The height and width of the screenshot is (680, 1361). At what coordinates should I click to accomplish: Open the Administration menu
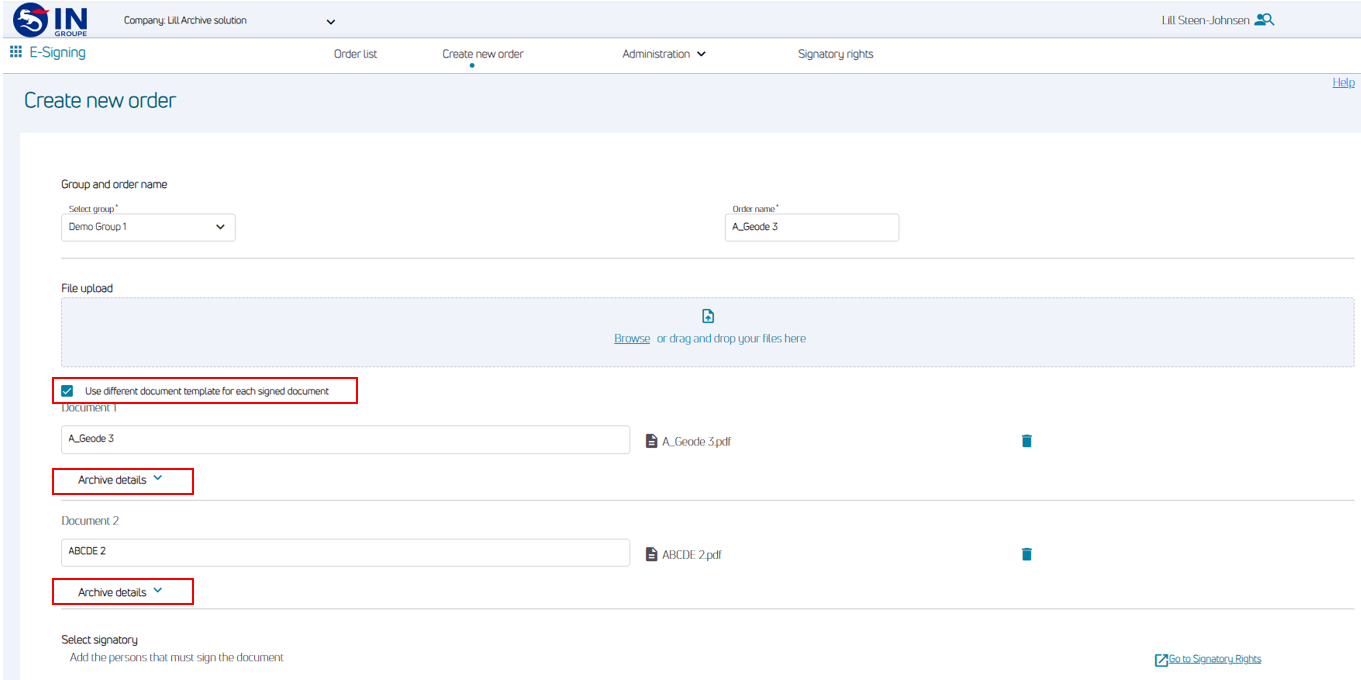tap(663, 54)
